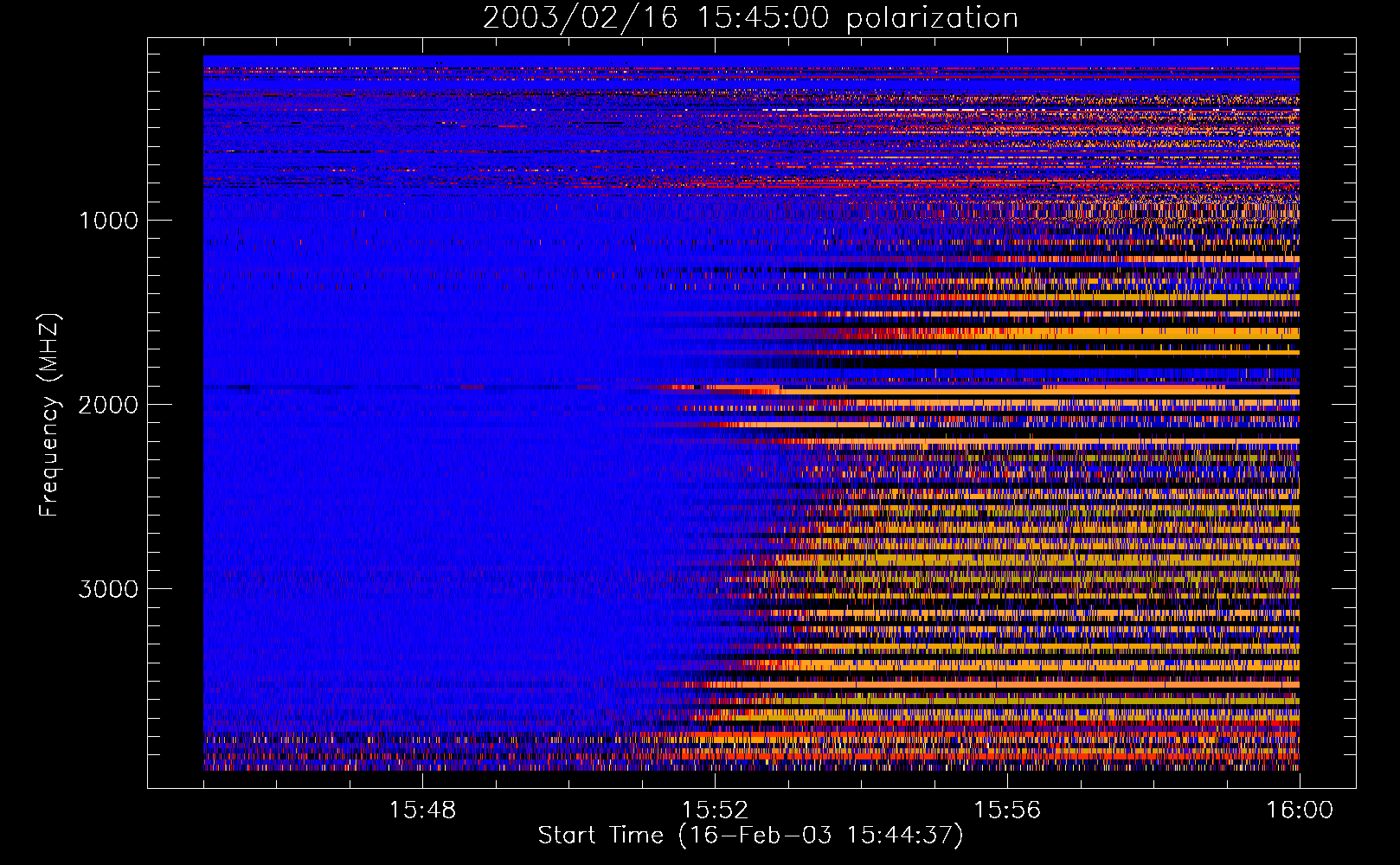Viewport: 1400px width, 865px height.
Task: Click the plot title '2003/02/16 15:45:00 polarization'
Action: coord(750,18)
